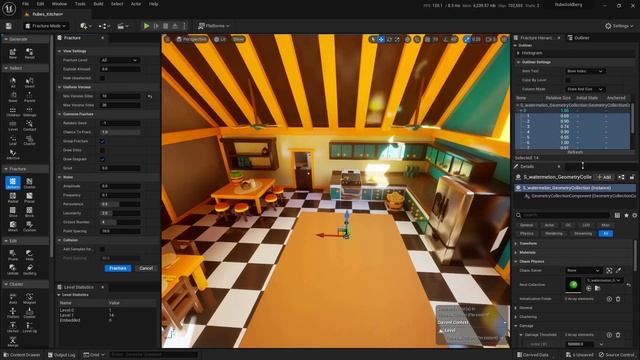640x360 pixels.
Task: Adjust the Lacunarity slider
Action: (x=120, y=213)
